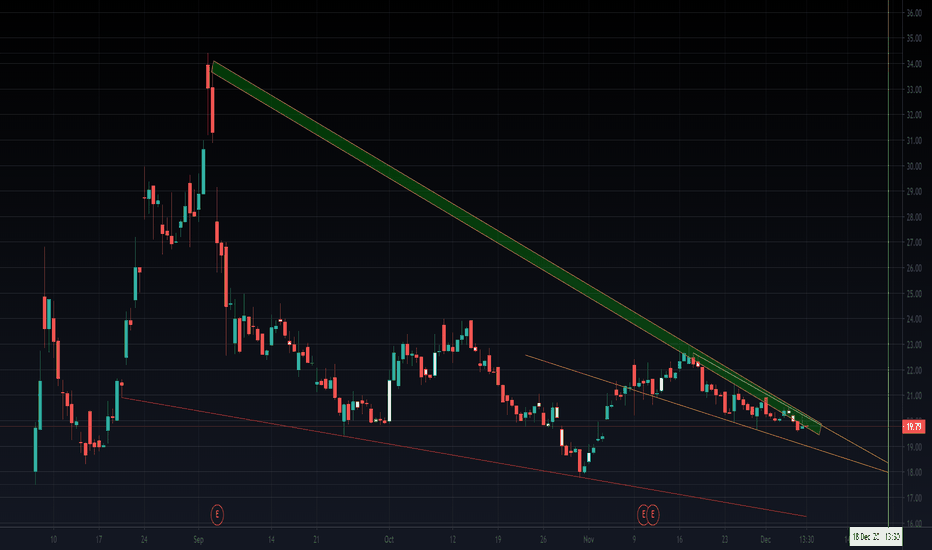Select the short green channel near December candles
Viewport: 932px width, 550px height.
756,392
